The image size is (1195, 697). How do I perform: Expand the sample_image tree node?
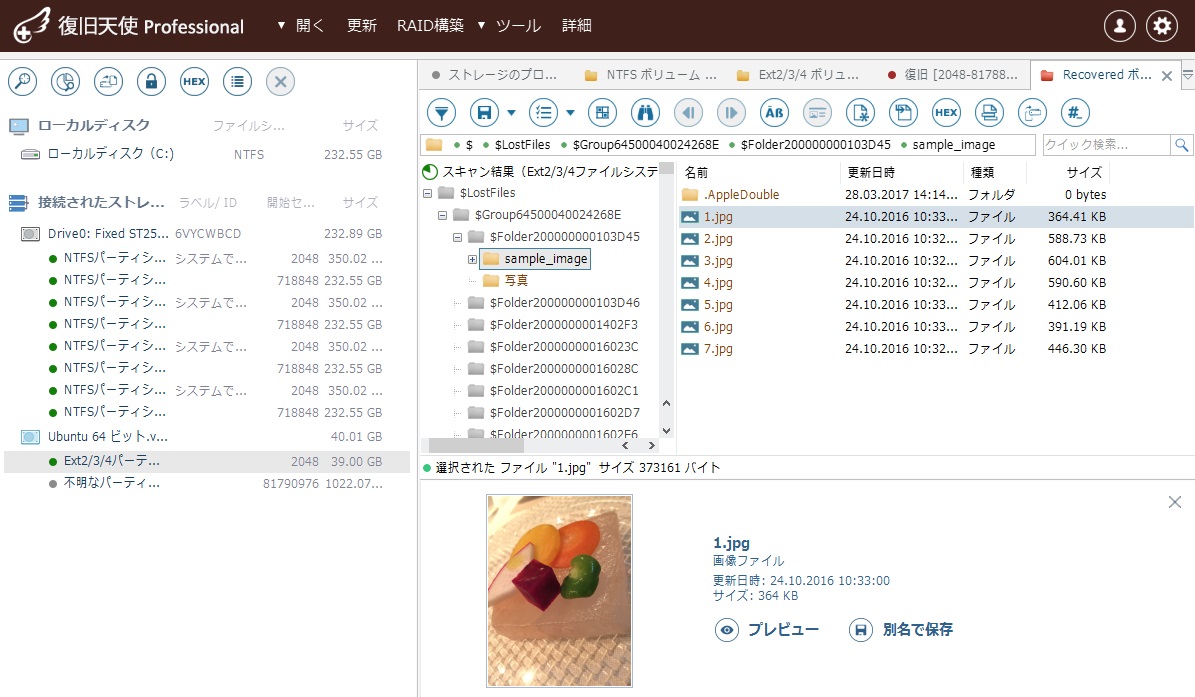tap(473, 260)
